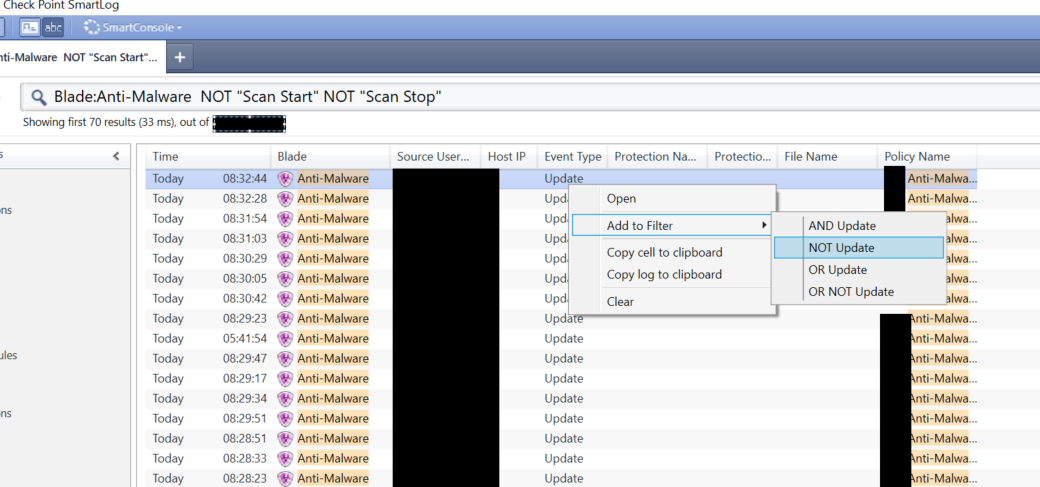Image resolution: width=1040 pixels, height=487 pixels.
Task: Click Anti-Malware shield icon in 08:29:47 row
Action: point(285,358)
